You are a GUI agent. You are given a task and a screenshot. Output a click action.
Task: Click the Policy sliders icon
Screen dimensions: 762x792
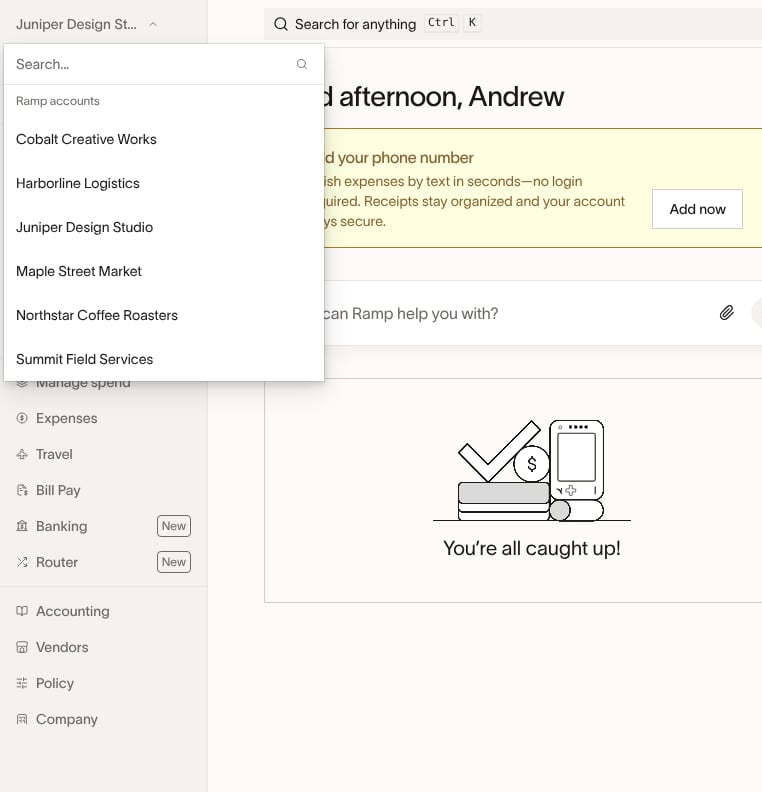tap(22, 683)
